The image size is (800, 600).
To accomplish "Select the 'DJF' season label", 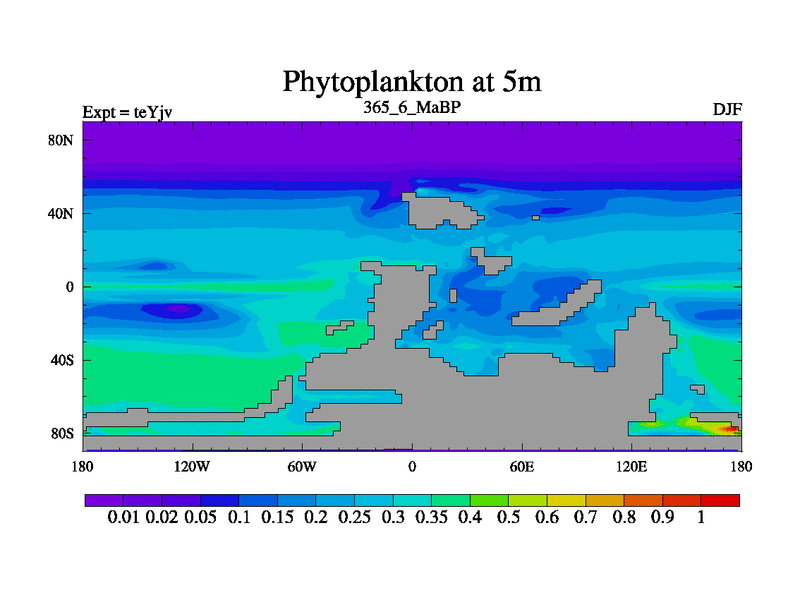I will (x=726, y=109).
